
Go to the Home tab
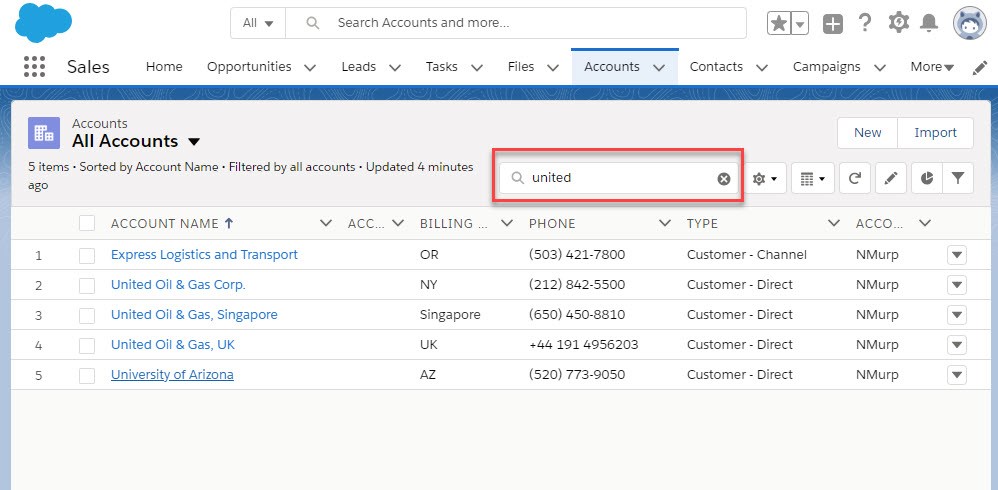(164, 67)
